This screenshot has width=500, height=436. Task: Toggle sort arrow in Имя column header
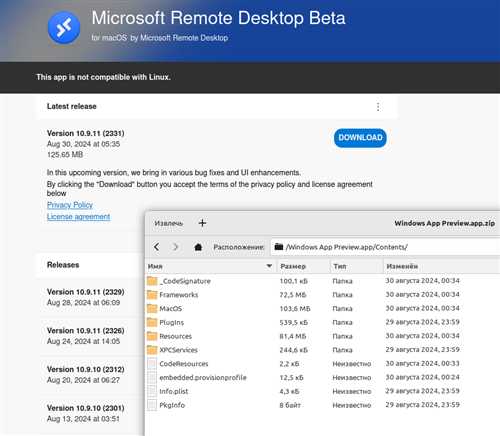click(x=269, y=266)
